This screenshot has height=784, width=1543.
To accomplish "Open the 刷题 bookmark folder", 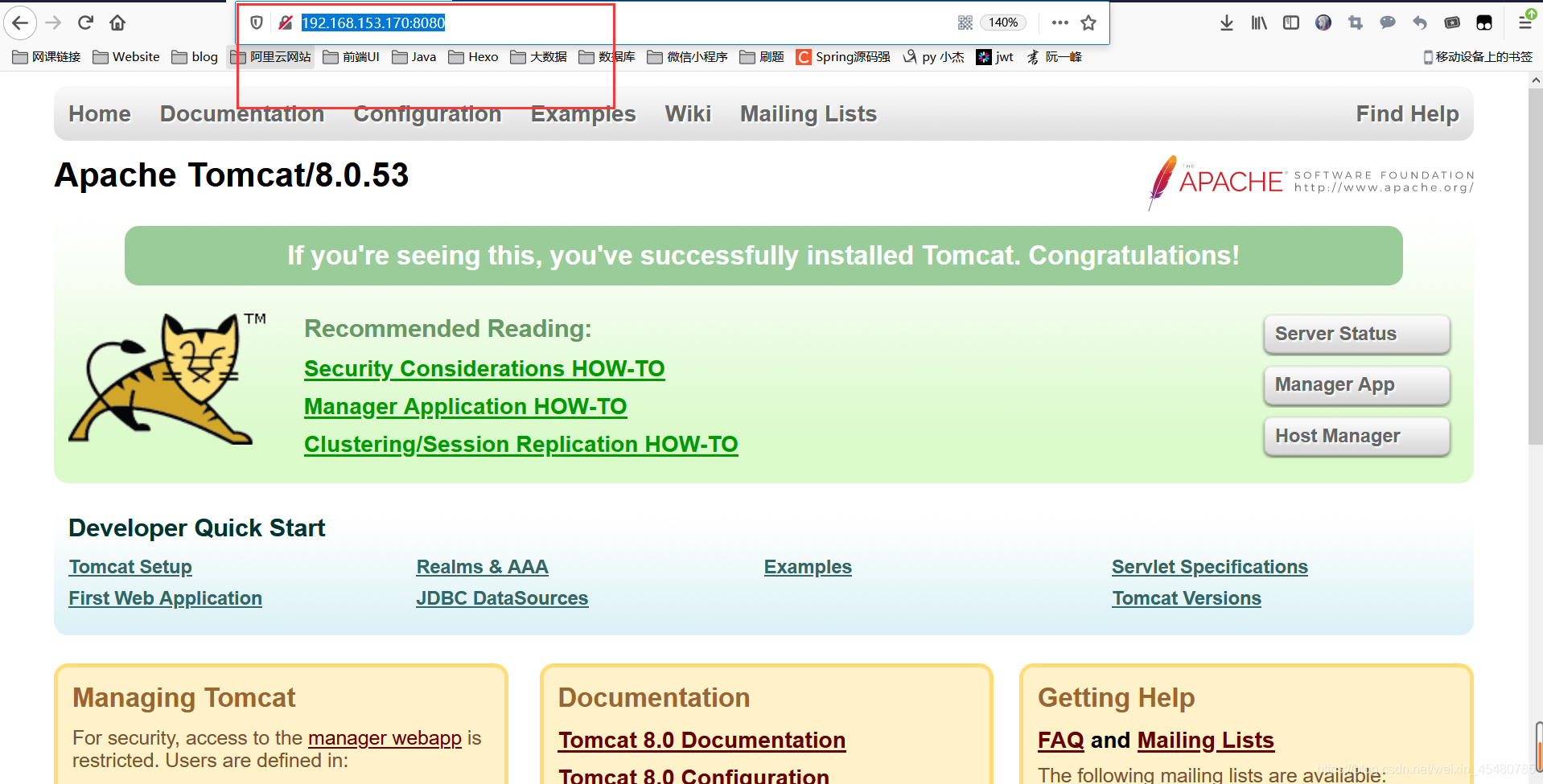I will [x=762, y=57].
